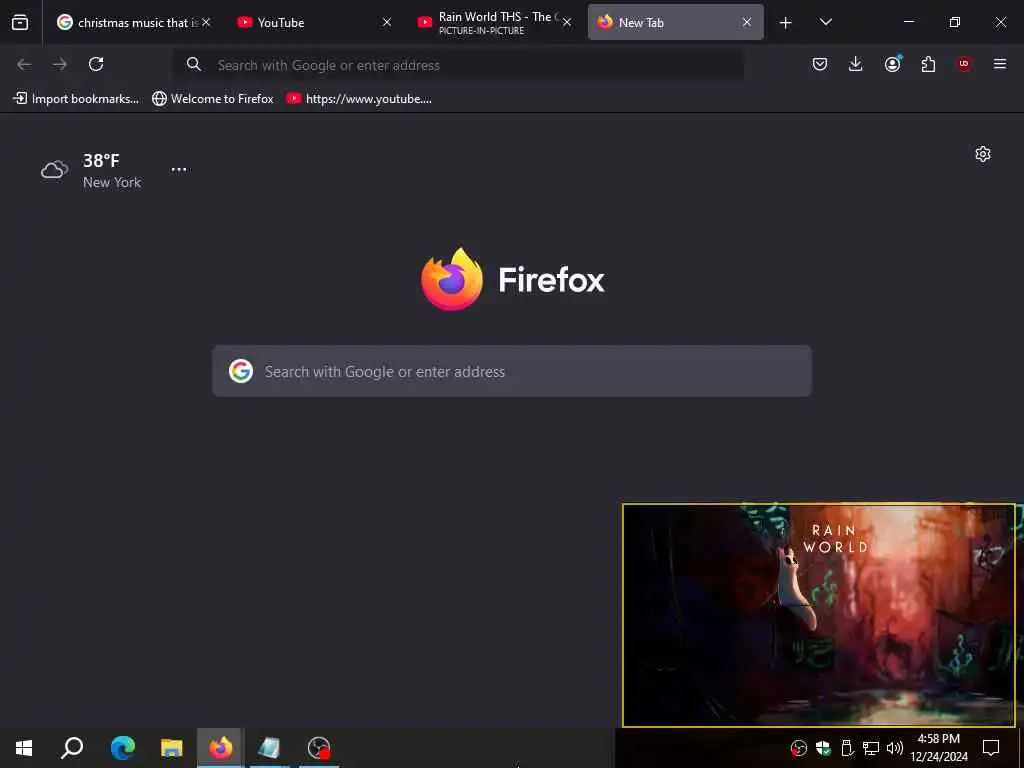Open the Firefox application menu
1024x768 pixels.
pos(1000,64)
